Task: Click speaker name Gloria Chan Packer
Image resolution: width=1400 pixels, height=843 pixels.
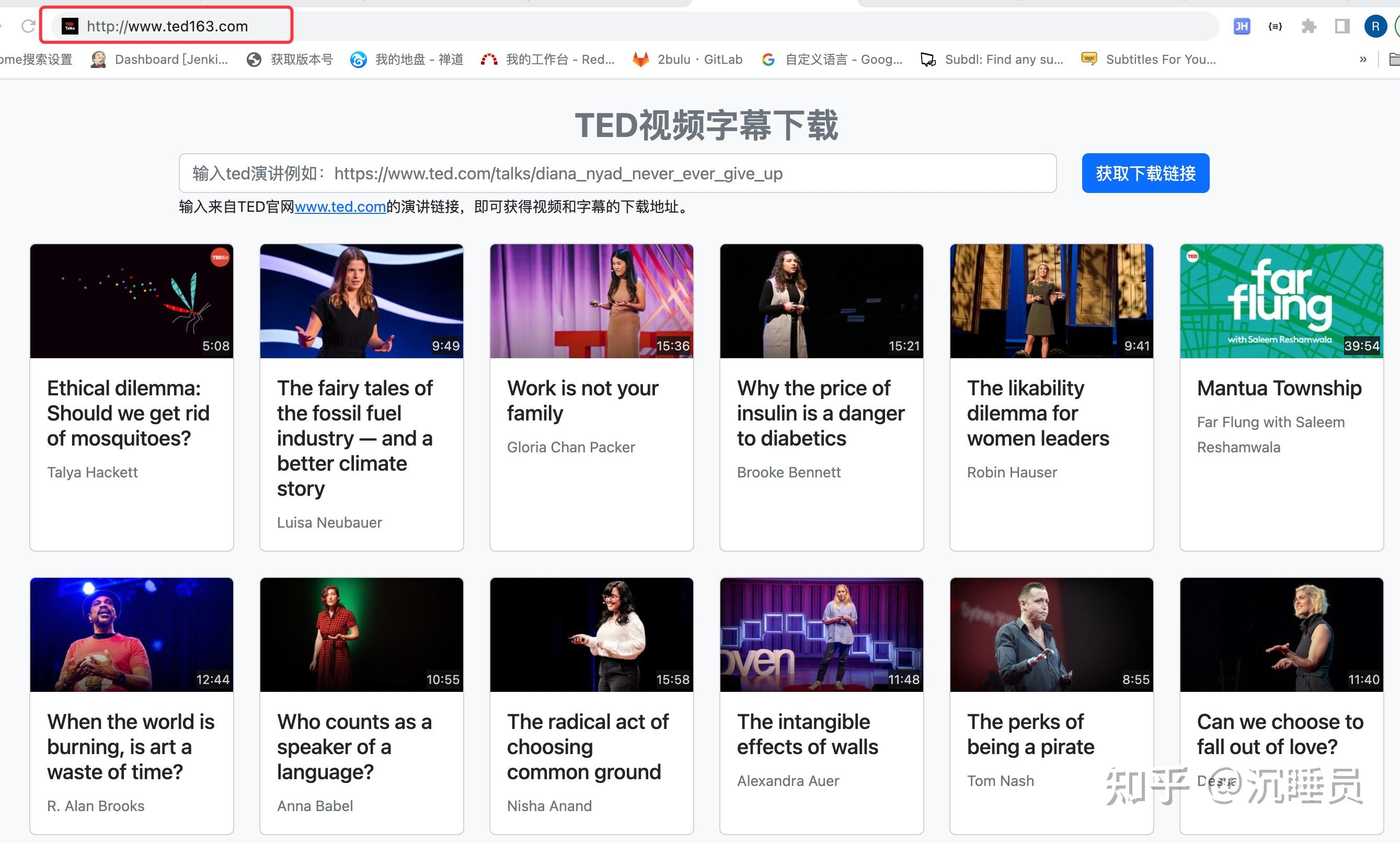Action: (x=570, y=447)
